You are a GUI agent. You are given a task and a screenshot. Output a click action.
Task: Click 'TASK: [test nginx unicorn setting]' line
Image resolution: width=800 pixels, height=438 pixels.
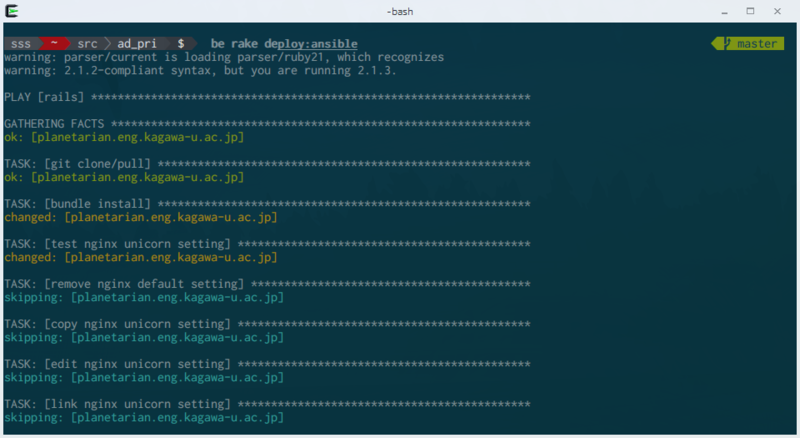point(267,244)
